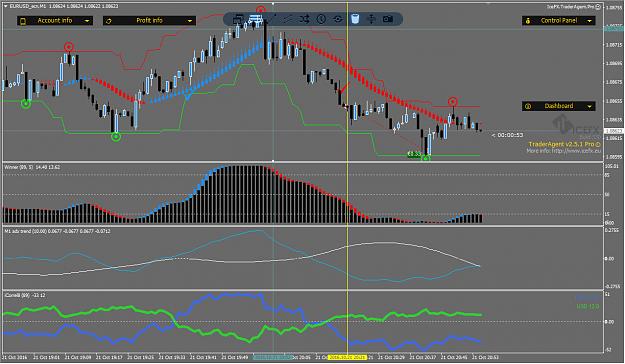Click the 'iCorrelB (89)' indicator label
Screen dimensions: 625x364
(17, 295)
